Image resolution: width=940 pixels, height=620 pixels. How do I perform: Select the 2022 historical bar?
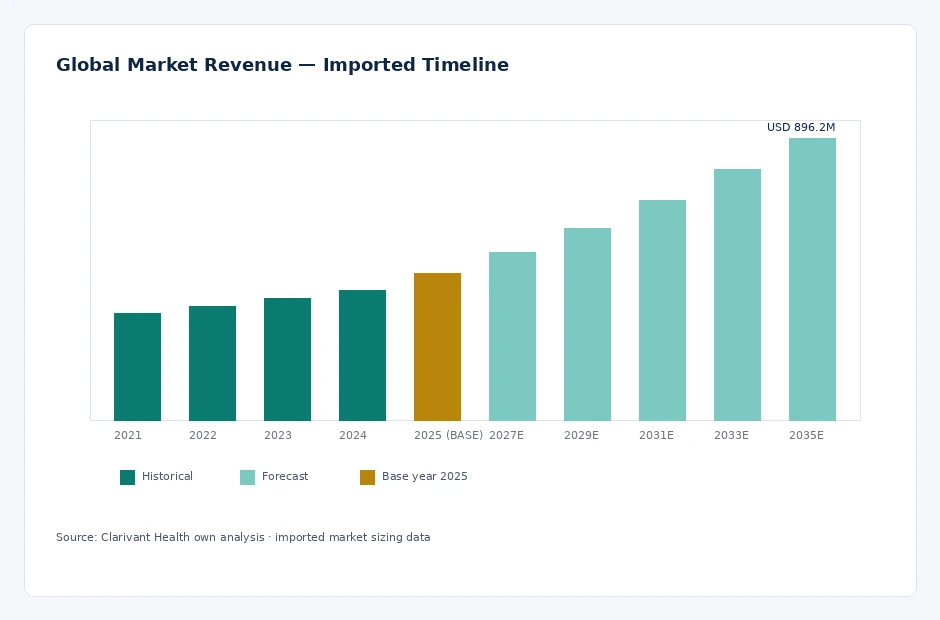(212, 363)
